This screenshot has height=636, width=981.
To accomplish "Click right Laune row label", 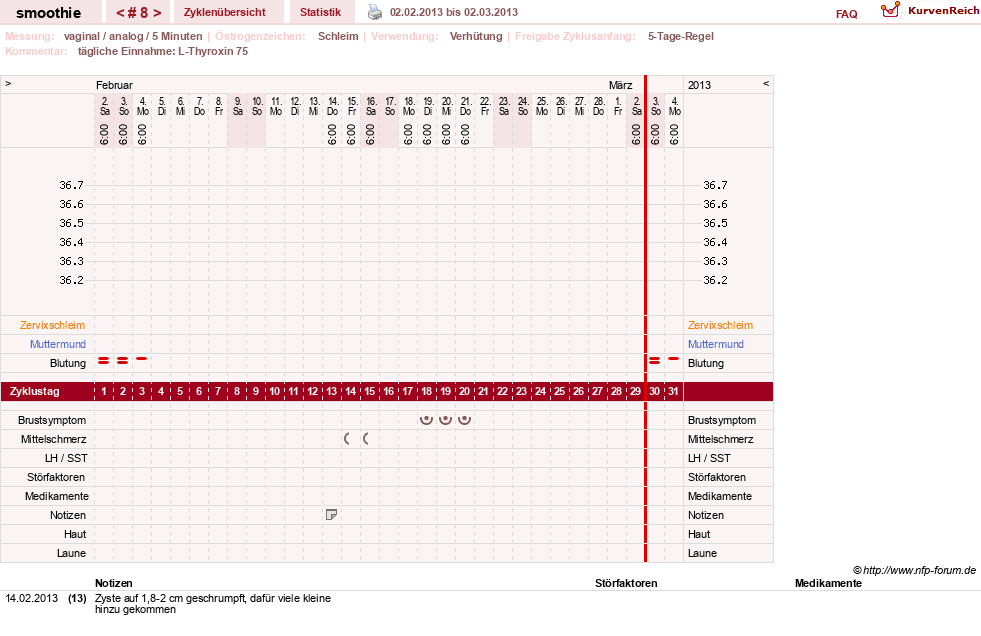I will point(703,553).
